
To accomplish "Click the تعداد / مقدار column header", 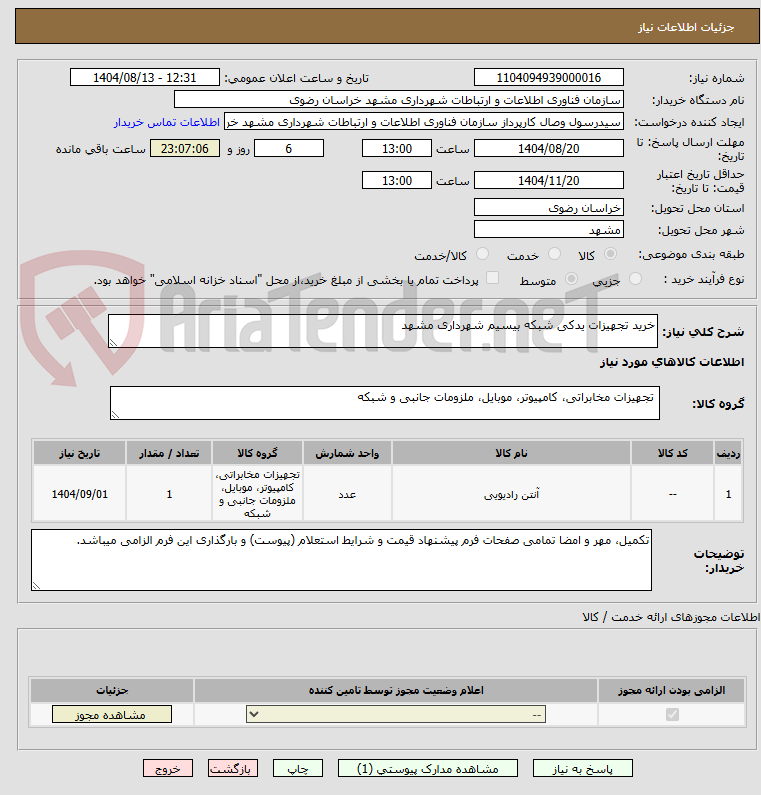I will [x=169, y=453].
